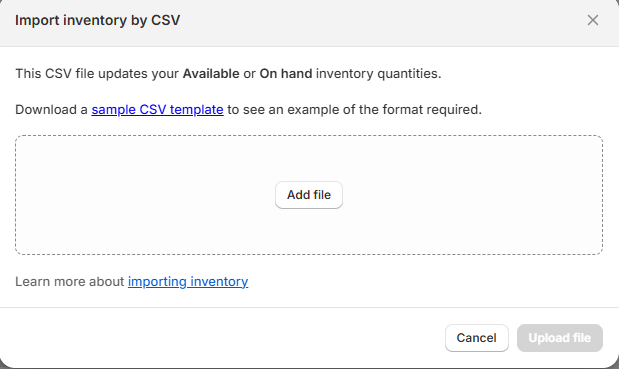619x369 pixels.
Task: Open the importing inventory help link
Action: [188, 281]
